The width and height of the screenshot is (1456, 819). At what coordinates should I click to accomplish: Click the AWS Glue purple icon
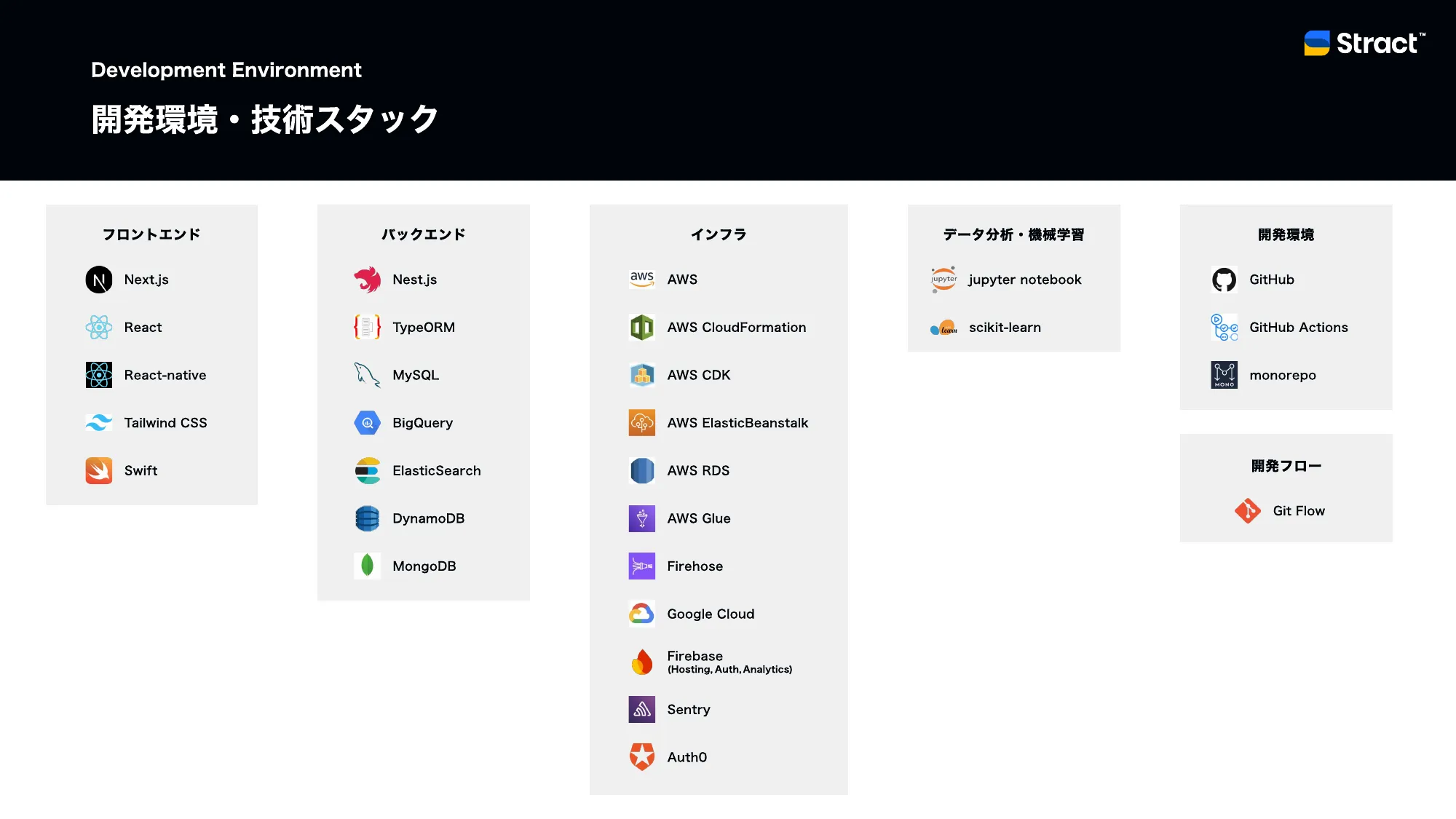(x=642, y=518)
